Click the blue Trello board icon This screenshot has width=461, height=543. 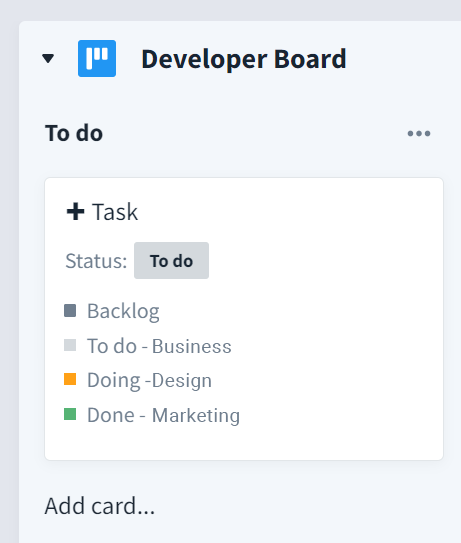coord(97,59)
